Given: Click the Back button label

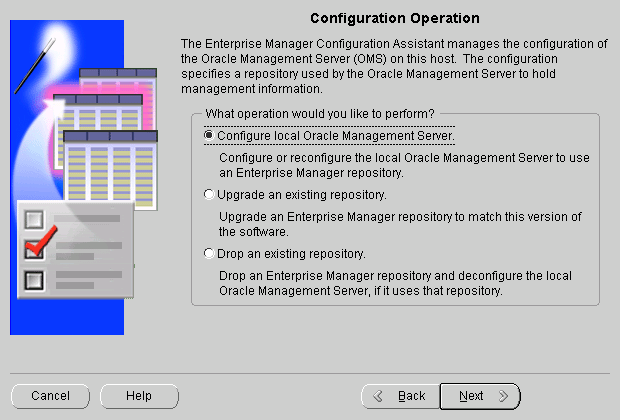Looking at the screenshot, I should tap(411, 396).
